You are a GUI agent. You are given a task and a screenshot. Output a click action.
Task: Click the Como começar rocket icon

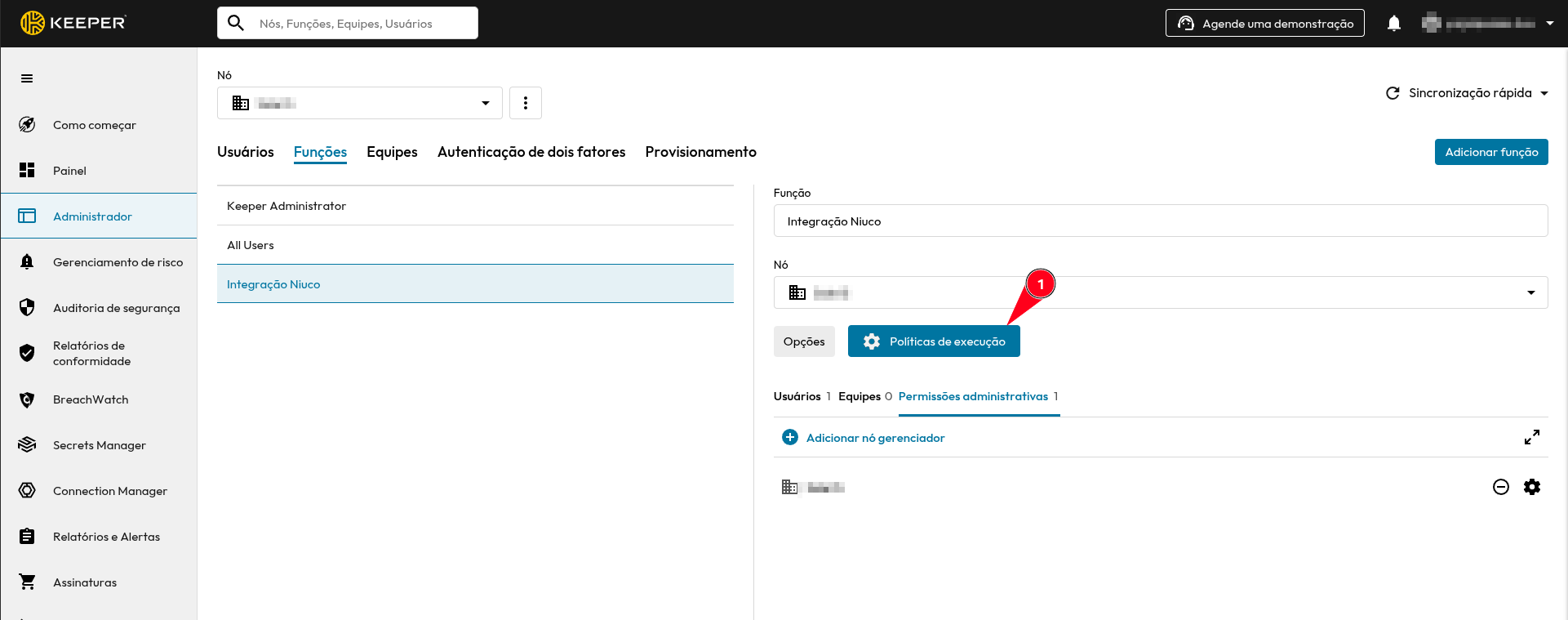[x=27, y=124]
